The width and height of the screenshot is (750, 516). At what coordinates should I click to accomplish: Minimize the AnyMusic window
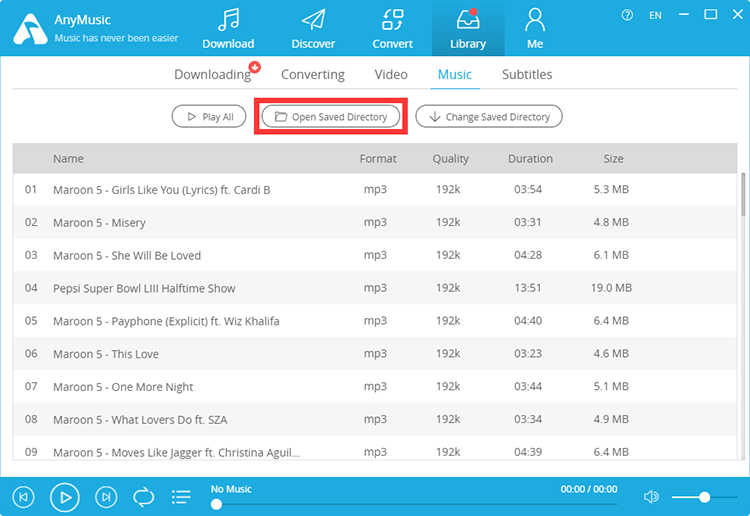pyautogui.click(x=684, y=15)
